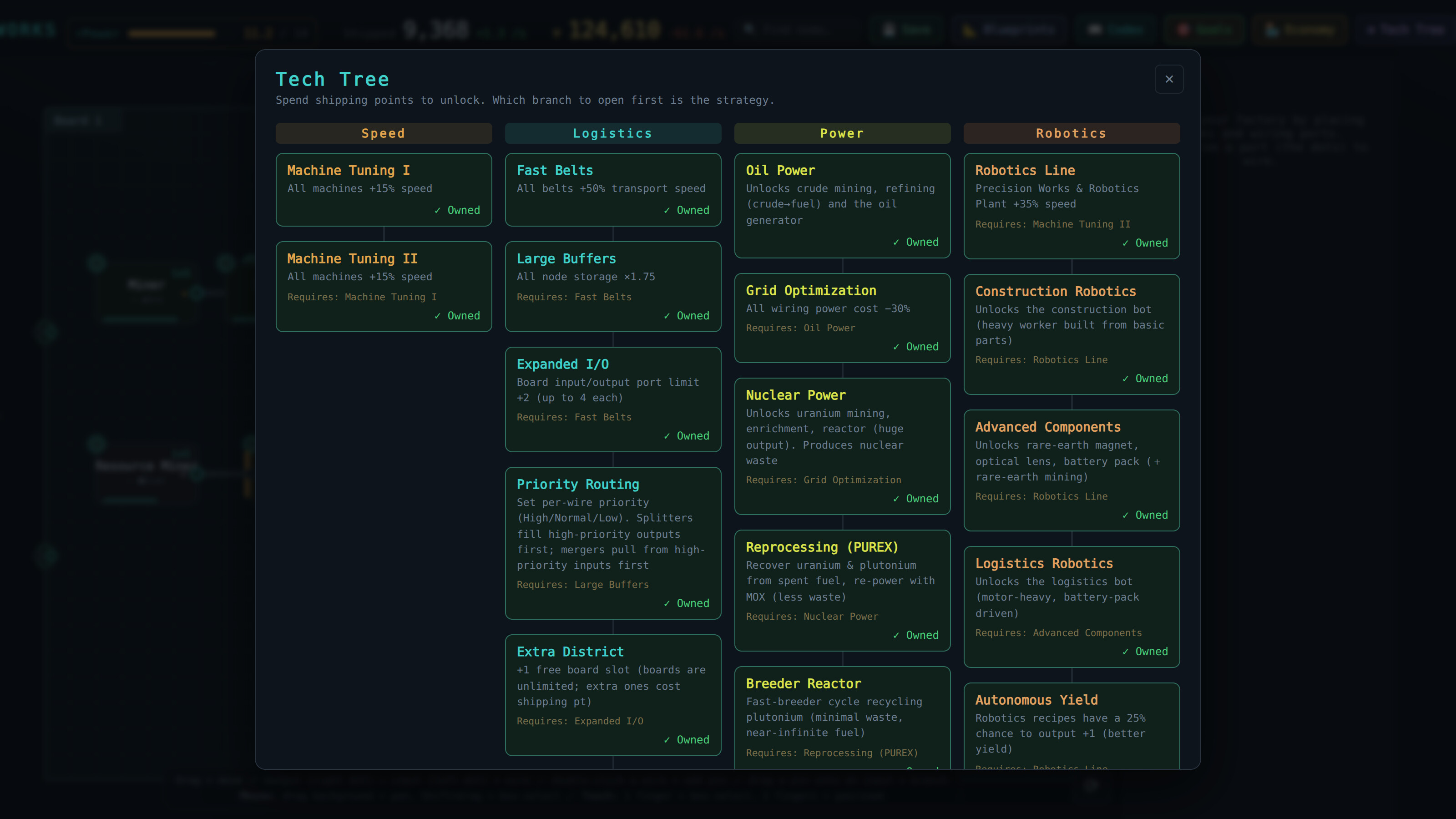This screenshot has height=819, width=1456.
Task: Click the Owned status on Extra District
Action: click(x=686, y=740)
